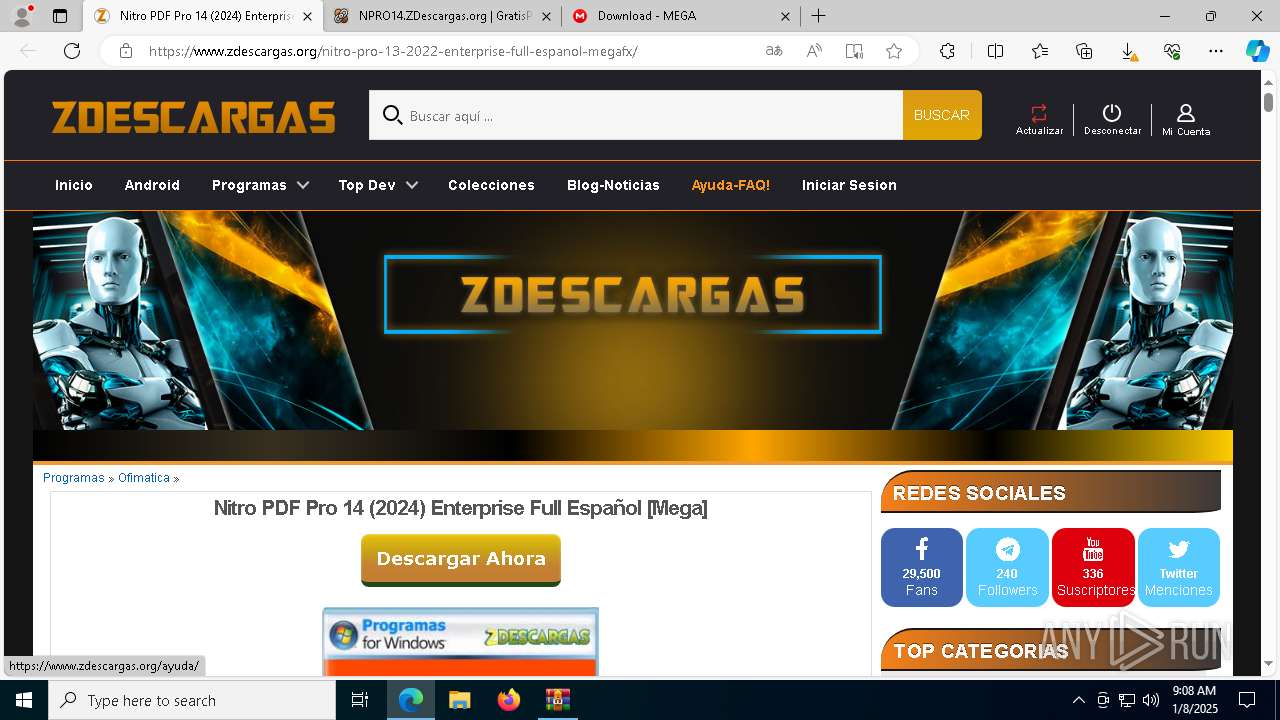Click the search magnifier icon
Viewport: 1280px width, 720px height.
pyautogui.click(x=393, y=115)
